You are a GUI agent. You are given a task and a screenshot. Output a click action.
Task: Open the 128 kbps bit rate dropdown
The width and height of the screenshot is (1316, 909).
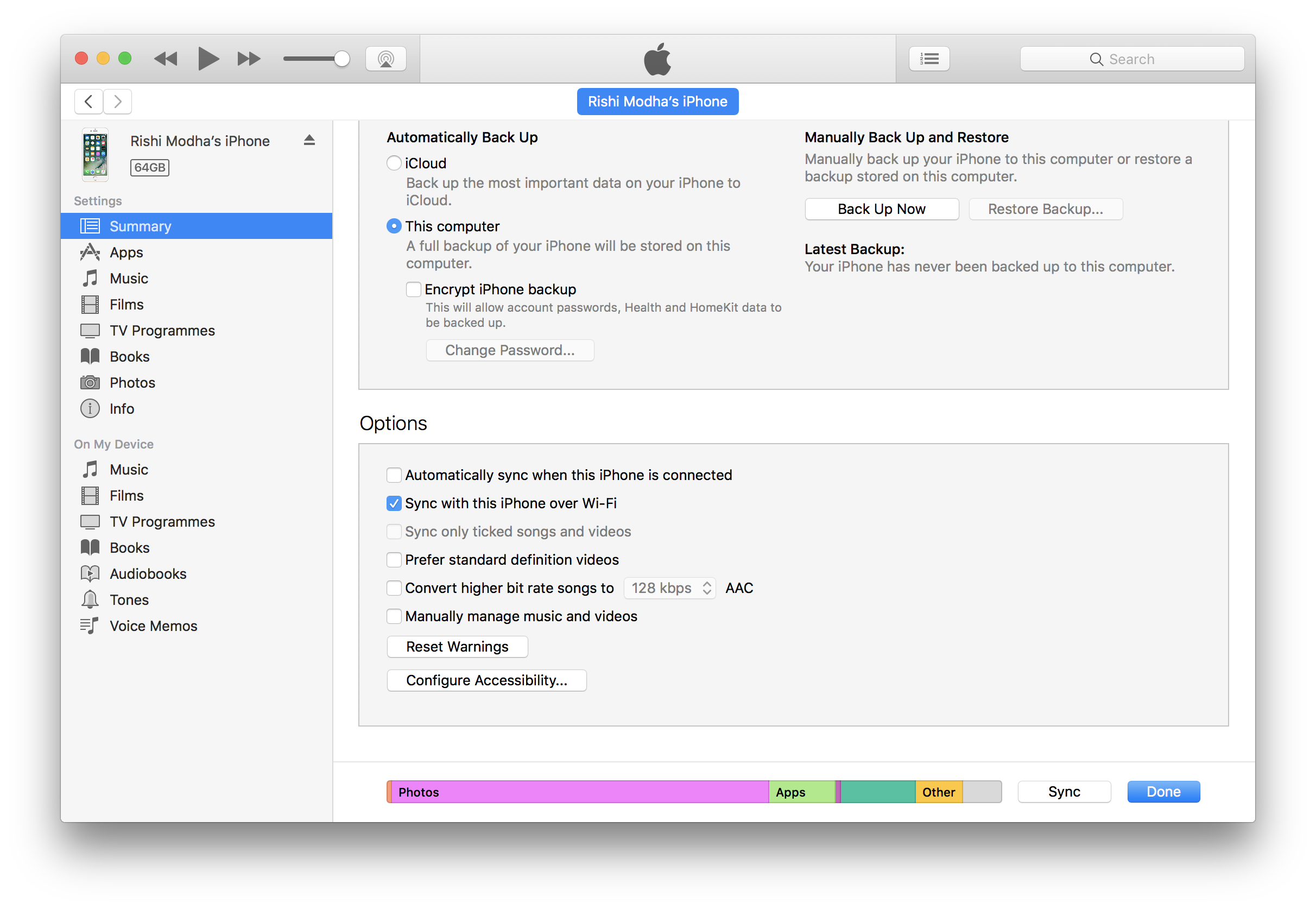pos(670,588)
